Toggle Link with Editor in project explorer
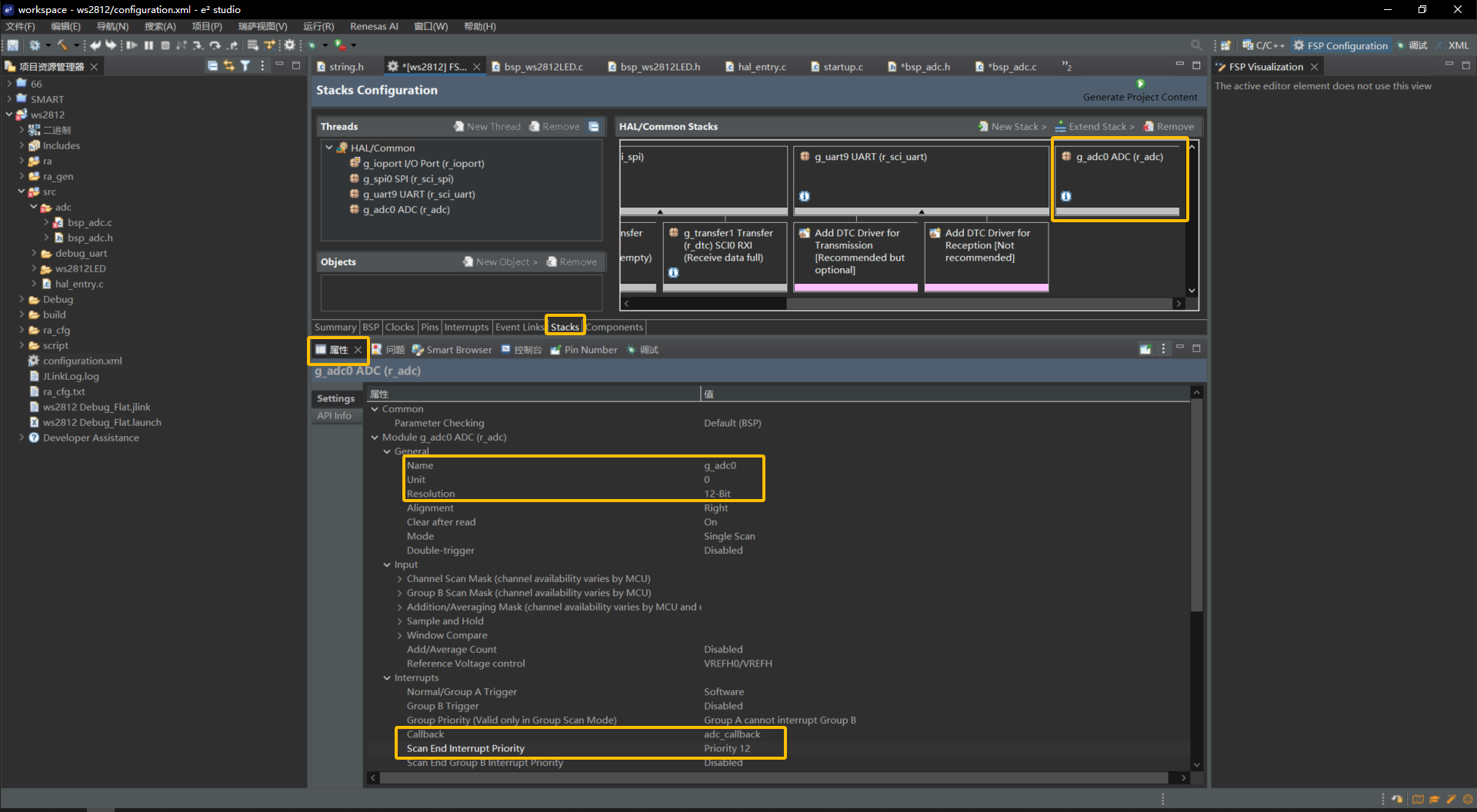The width and height of the screenshot is (1477, 812). pos(228,66)
